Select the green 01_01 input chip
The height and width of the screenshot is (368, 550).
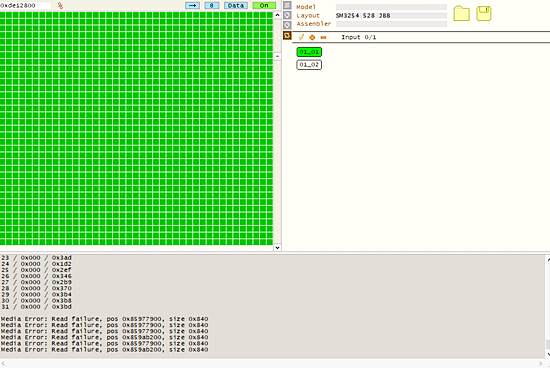click(309, 52)
